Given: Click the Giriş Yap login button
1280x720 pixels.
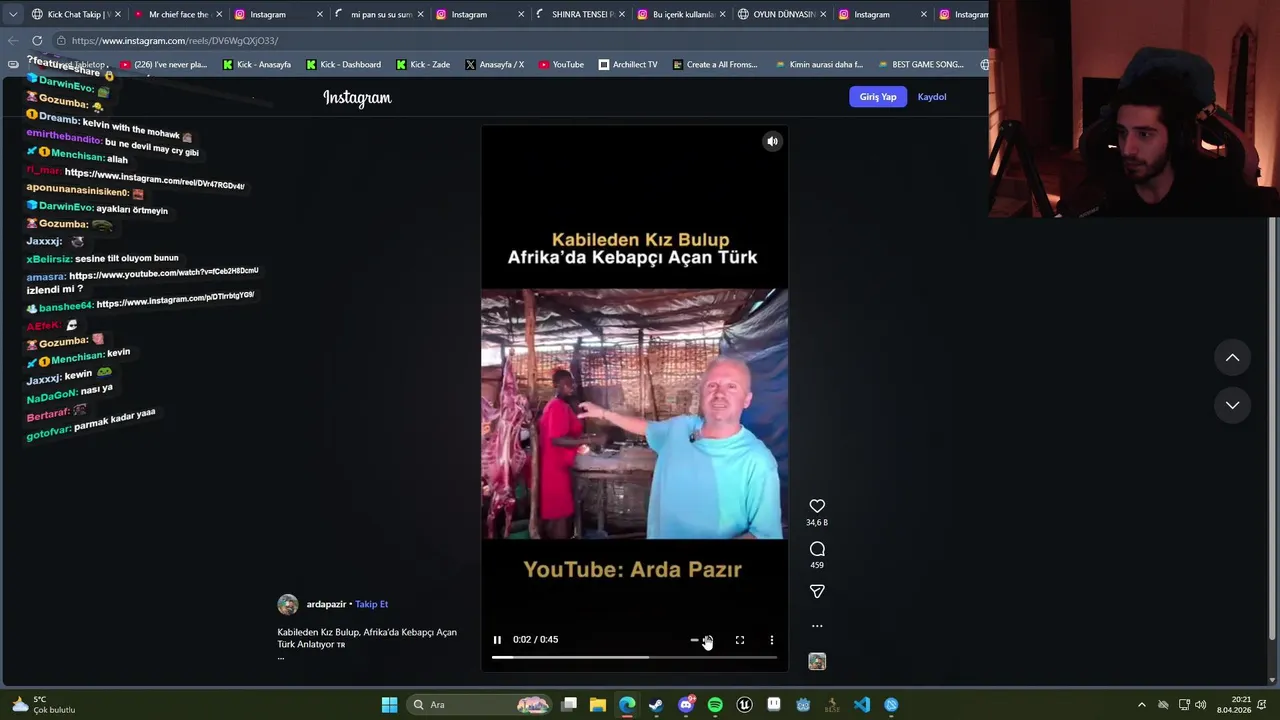Looking at the screenshot, I should click(878, 97).
